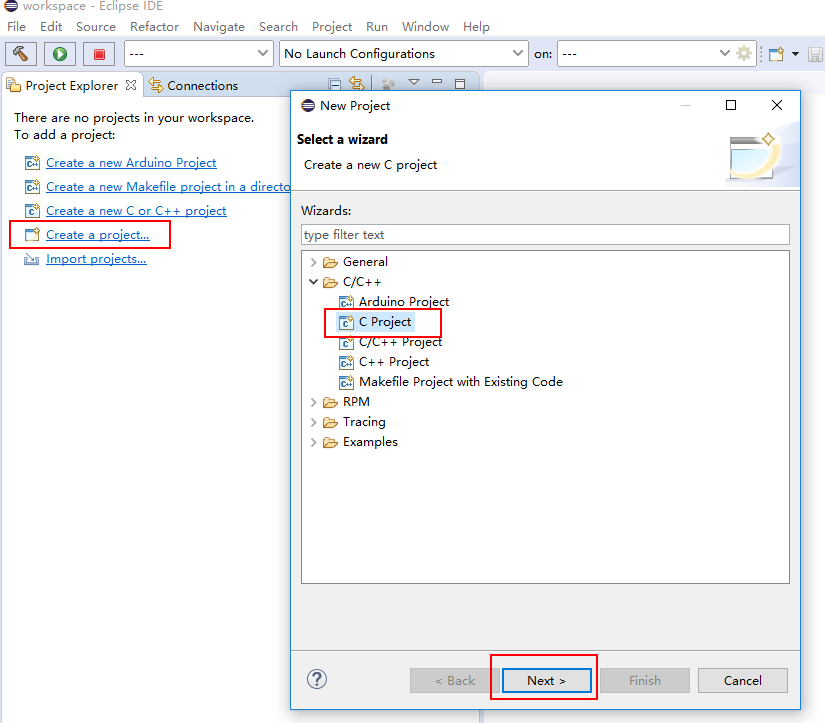Click the Next > button
Viewport: 825px width, 723px height.
click(x=547, y=680)
